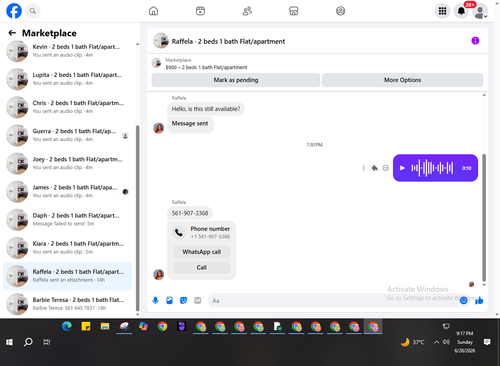
Task: Click Raffela's avatar beside phone card
Action: click(x=159, y=274)
